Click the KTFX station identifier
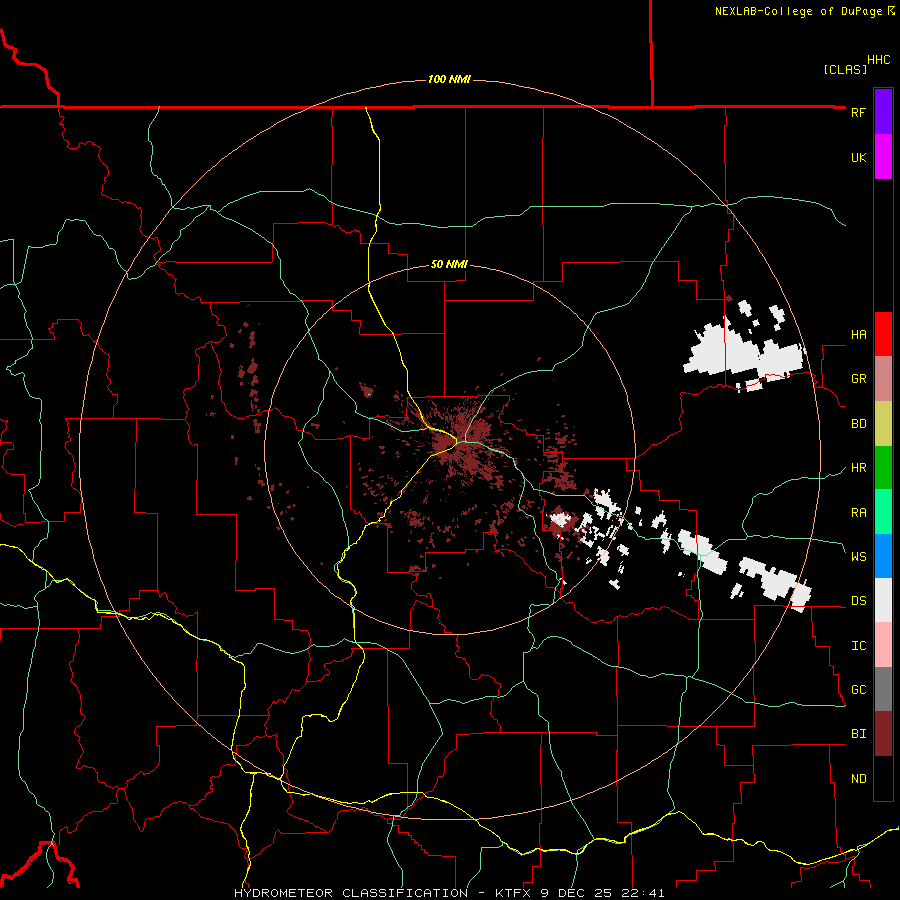 [512, 893]
